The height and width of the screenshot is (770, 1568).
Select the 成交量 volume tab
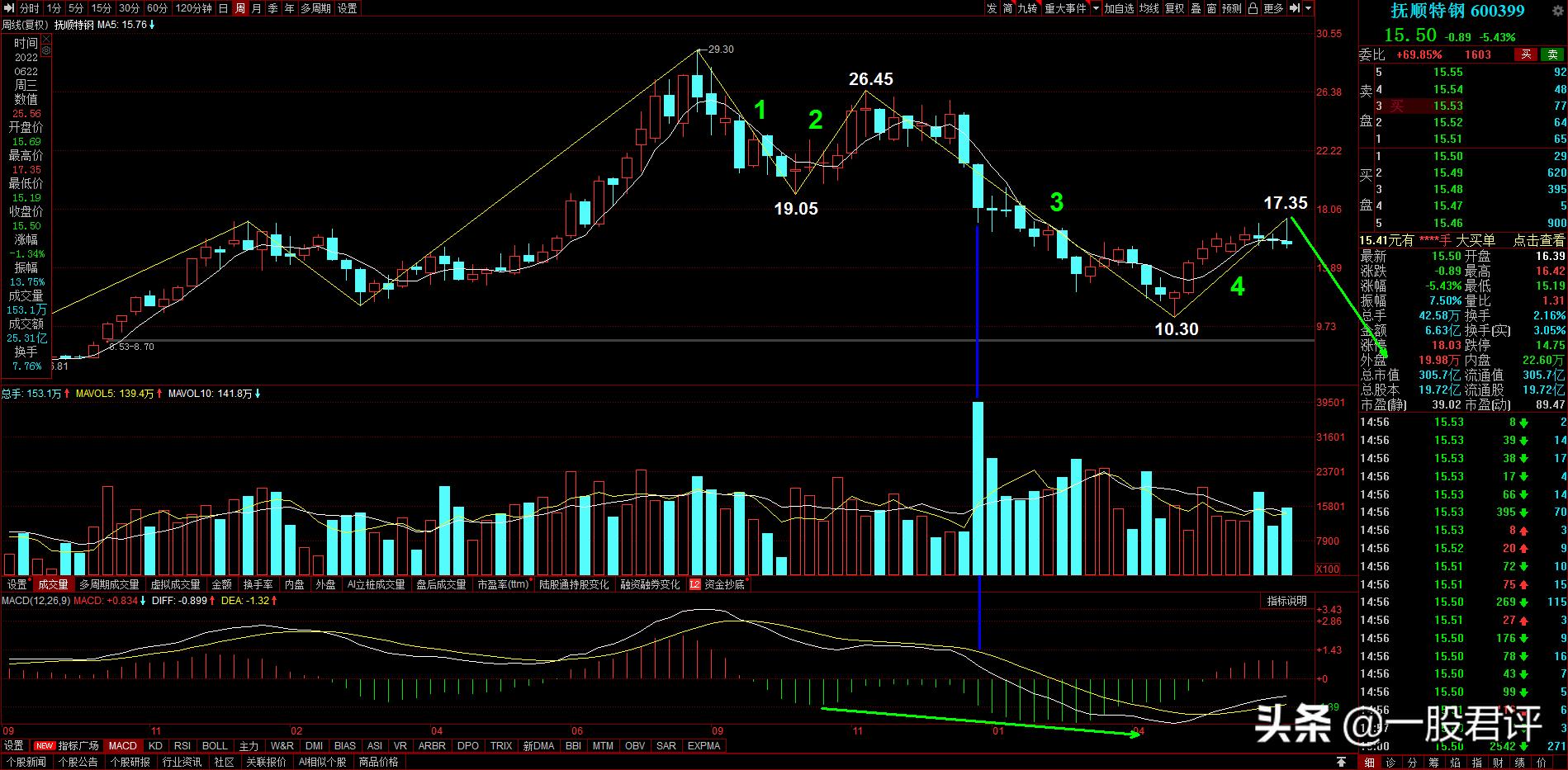pos(54,584)
